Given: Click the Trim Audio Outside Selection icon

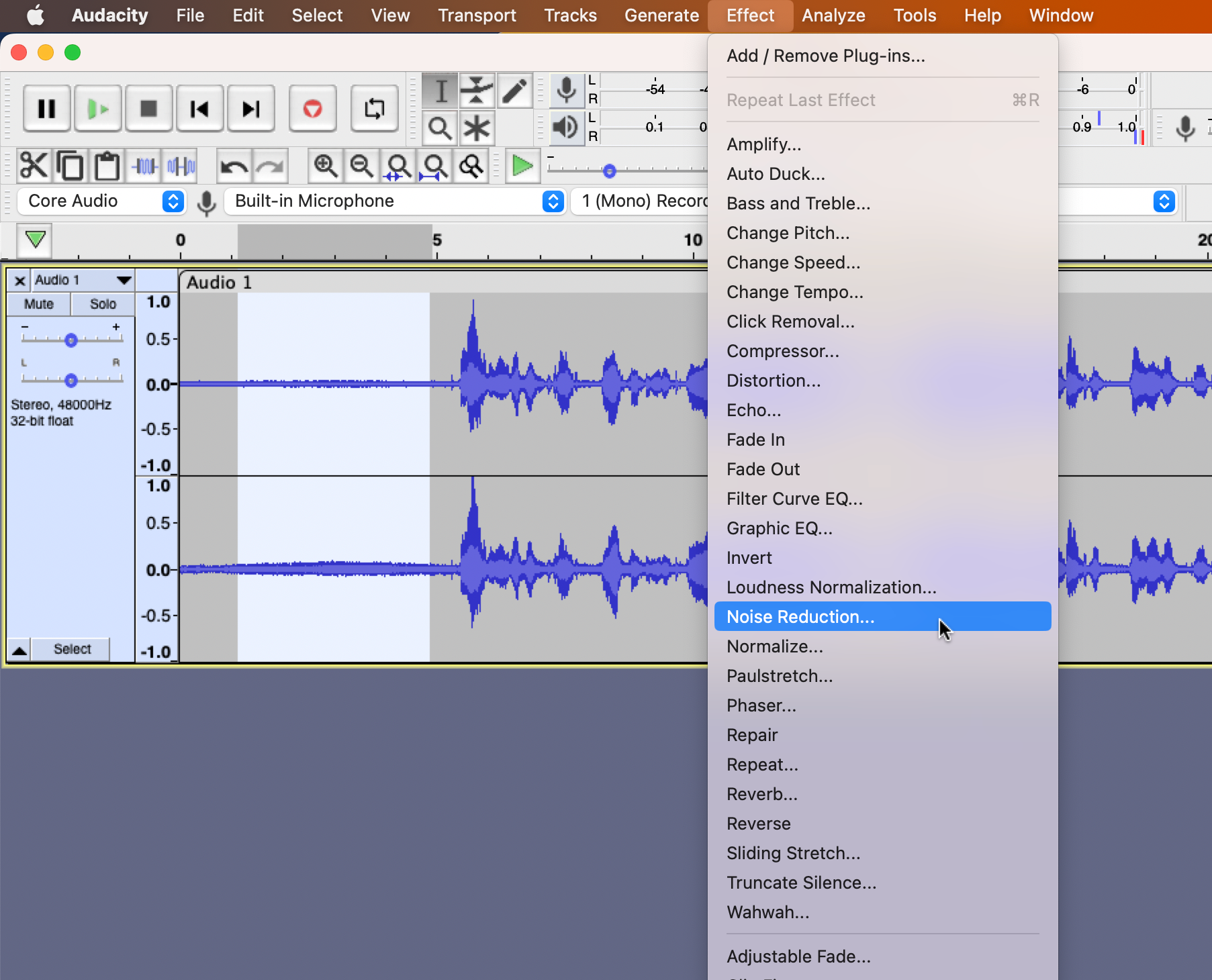Looking at the screenshot, I should pos(143,165).
